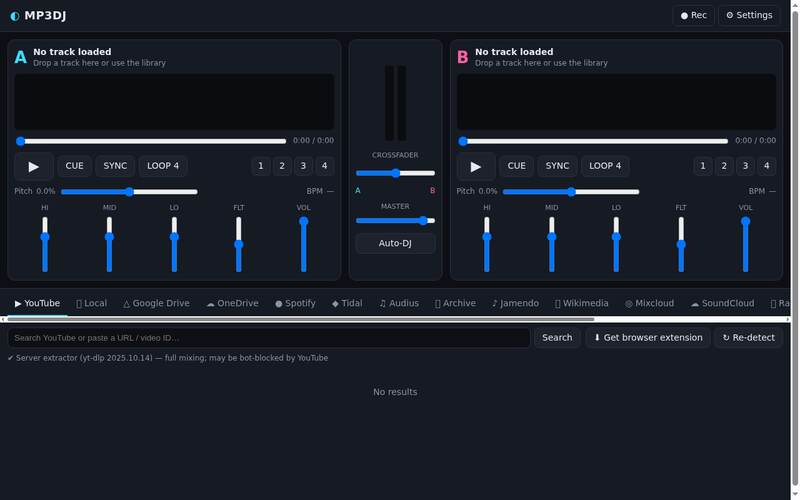Click the YouTube search input field

(x=269, y=338)
